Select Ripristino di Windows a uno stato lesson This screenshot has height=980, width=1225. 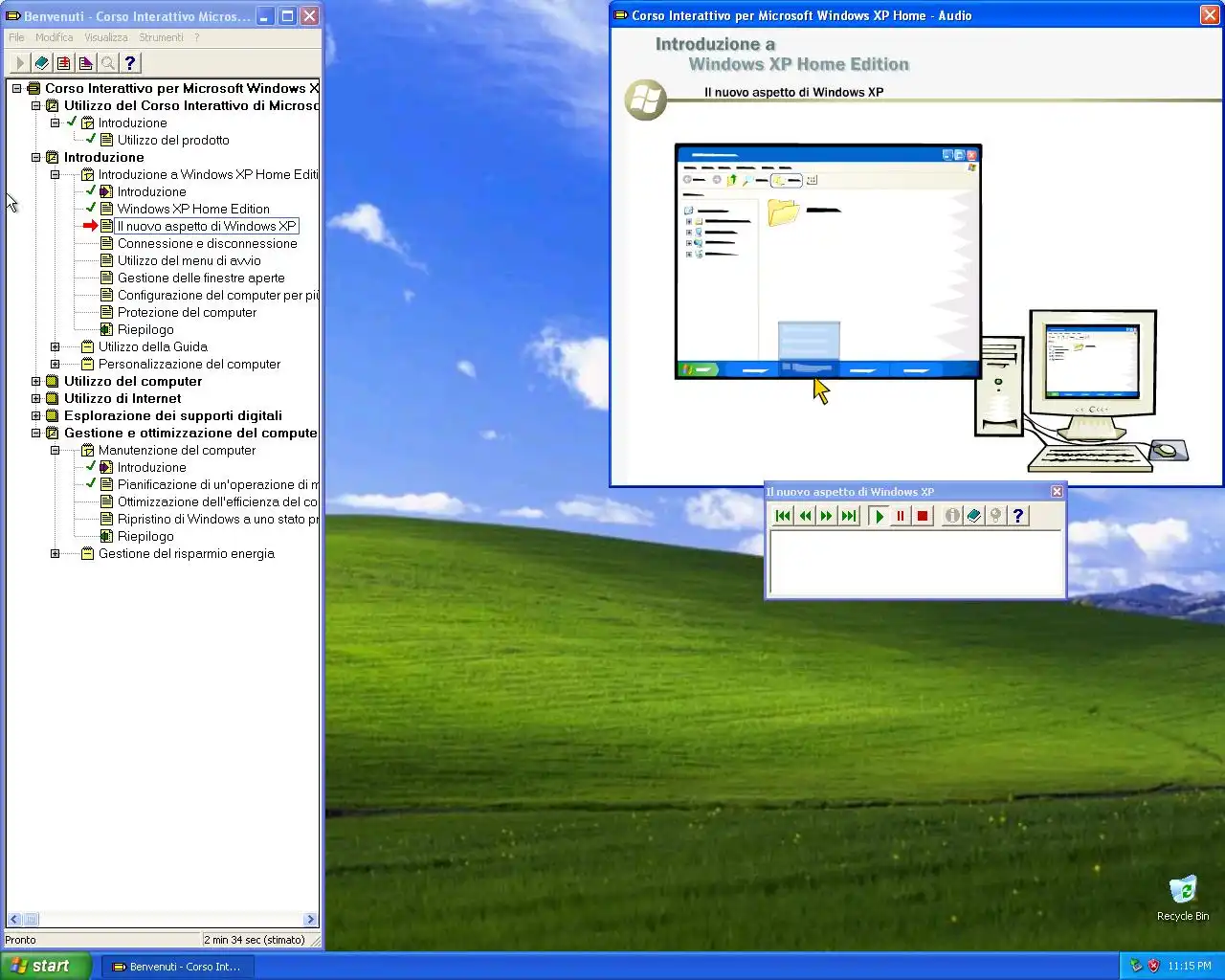pos(218,519)
